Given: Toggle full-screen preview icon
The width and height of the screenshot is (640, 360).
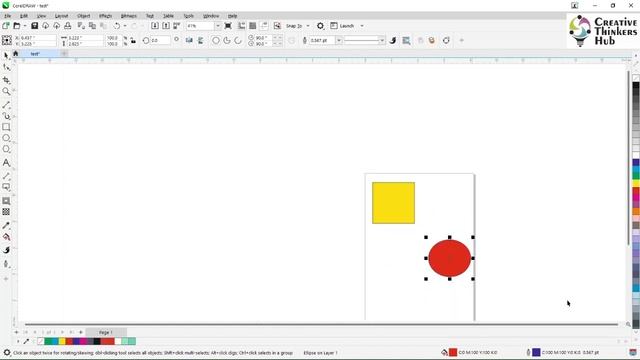Looking at the screenshot, I should click(x=228, y=26).
